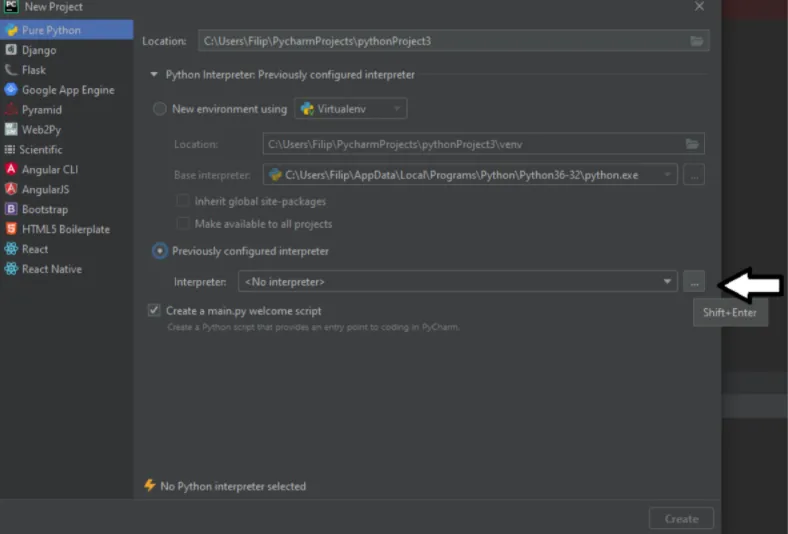
Task: Browse folder for project Location field
Action: pyautogui.click(x=697, y=41)
